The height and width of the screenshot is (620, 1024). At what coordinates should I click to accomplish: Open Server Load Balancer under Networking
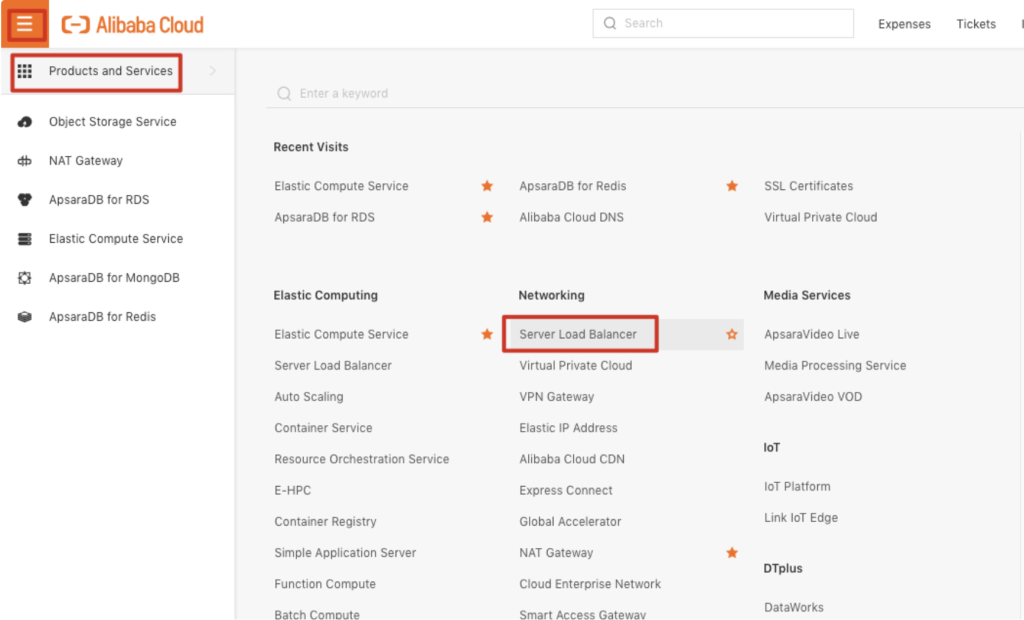click(578, 334)
